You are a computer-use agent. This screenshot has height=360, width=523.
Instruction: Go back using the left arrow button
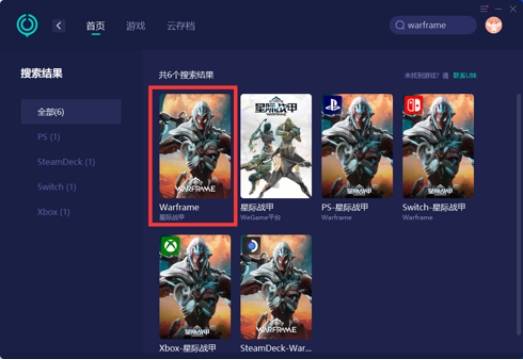coord(59,26)
